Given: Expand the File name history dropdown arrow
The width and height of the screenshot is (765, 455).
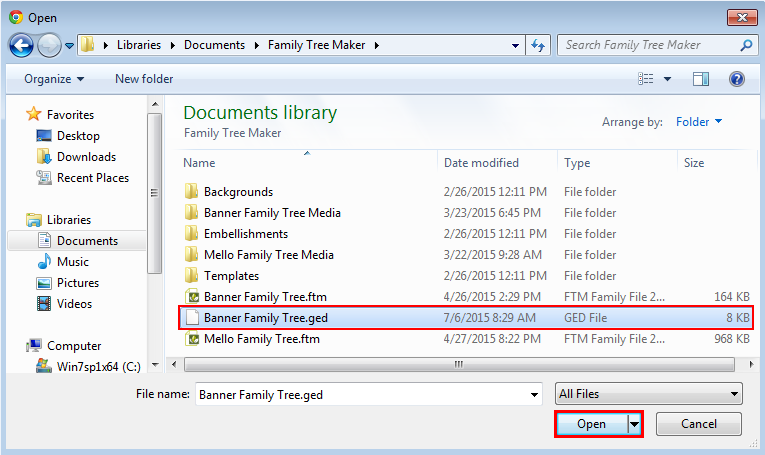Looking at the screenshot, I should 535,395.
